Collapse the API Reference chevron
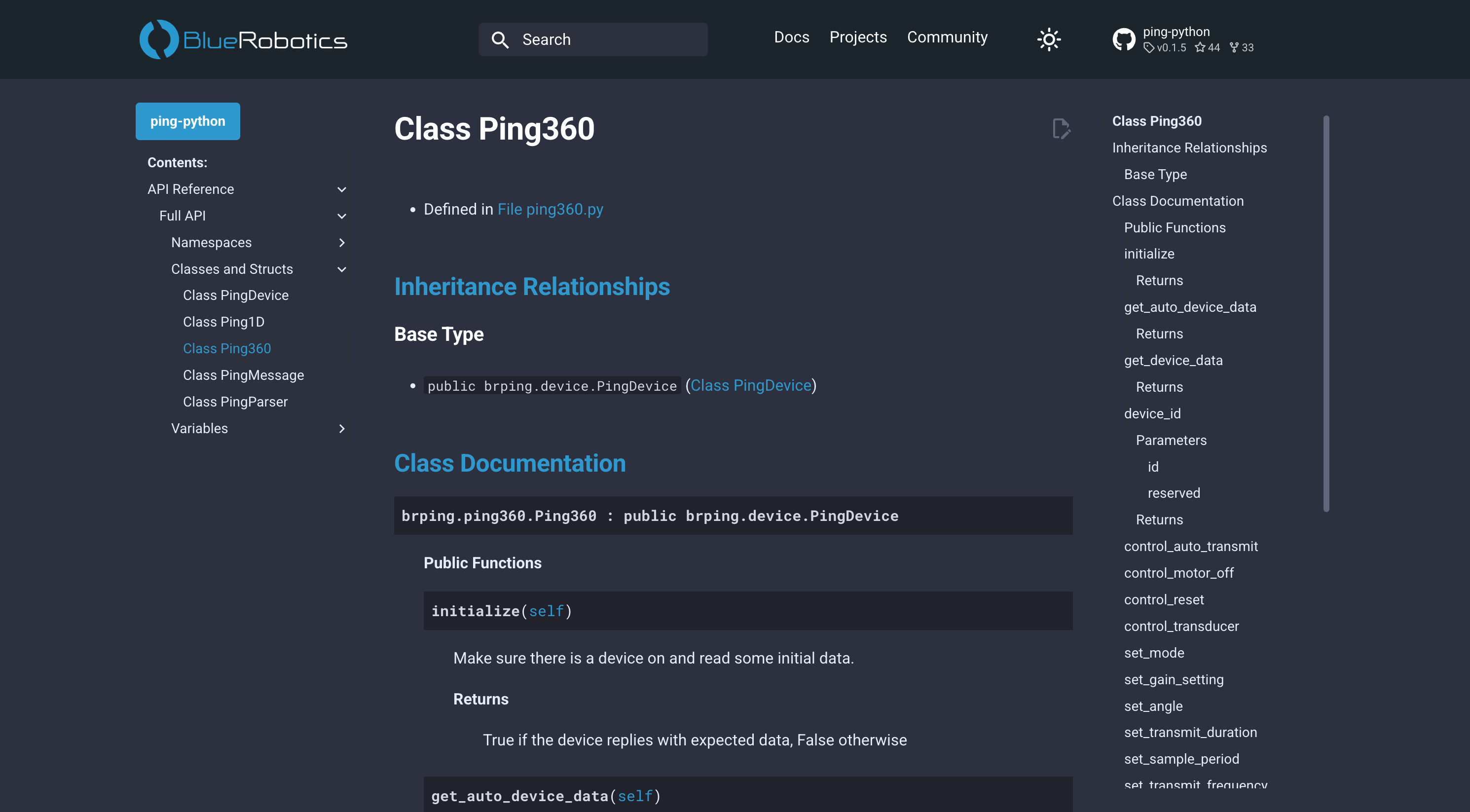The width and height of the screenshot is (1470, 812). (x=342, y=189)
